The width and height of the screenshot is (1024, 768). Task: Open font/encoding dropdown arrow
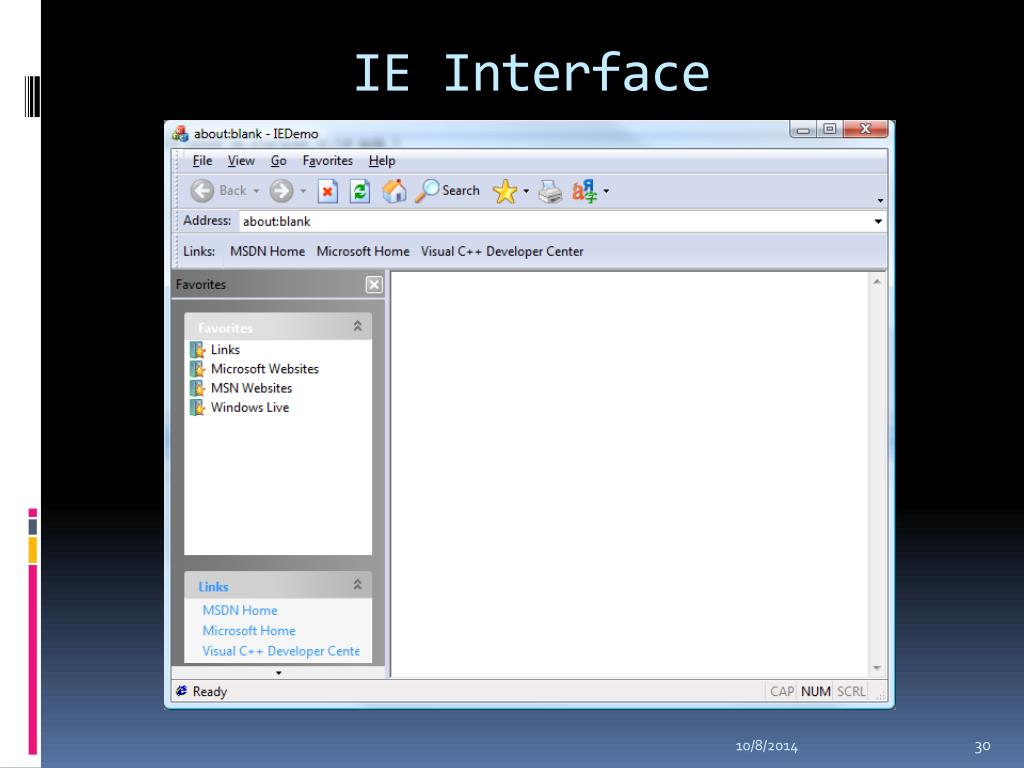point(606,191)
